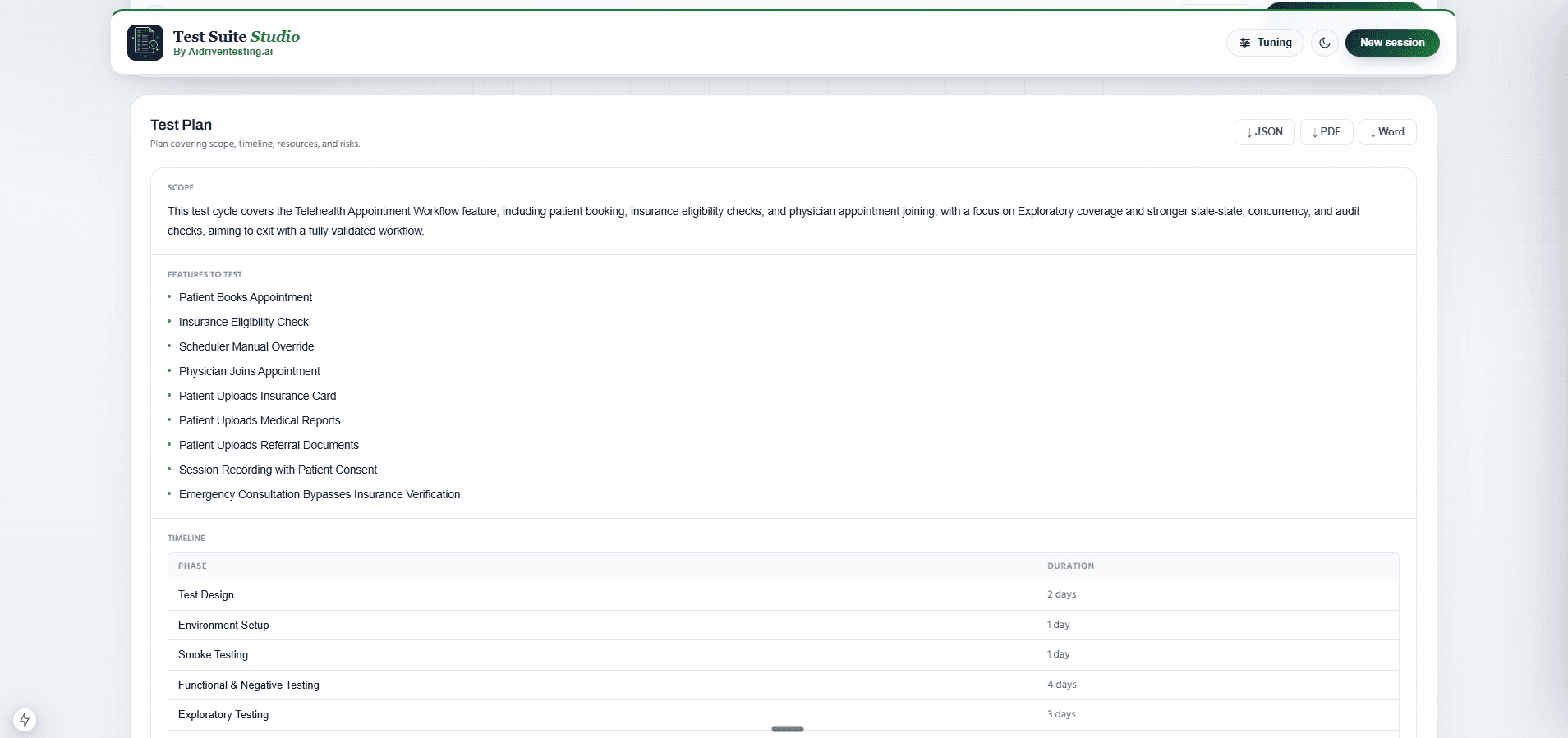Click the PHASE column header
This screenshot has height=738, width=1568.
coord(192,566)
